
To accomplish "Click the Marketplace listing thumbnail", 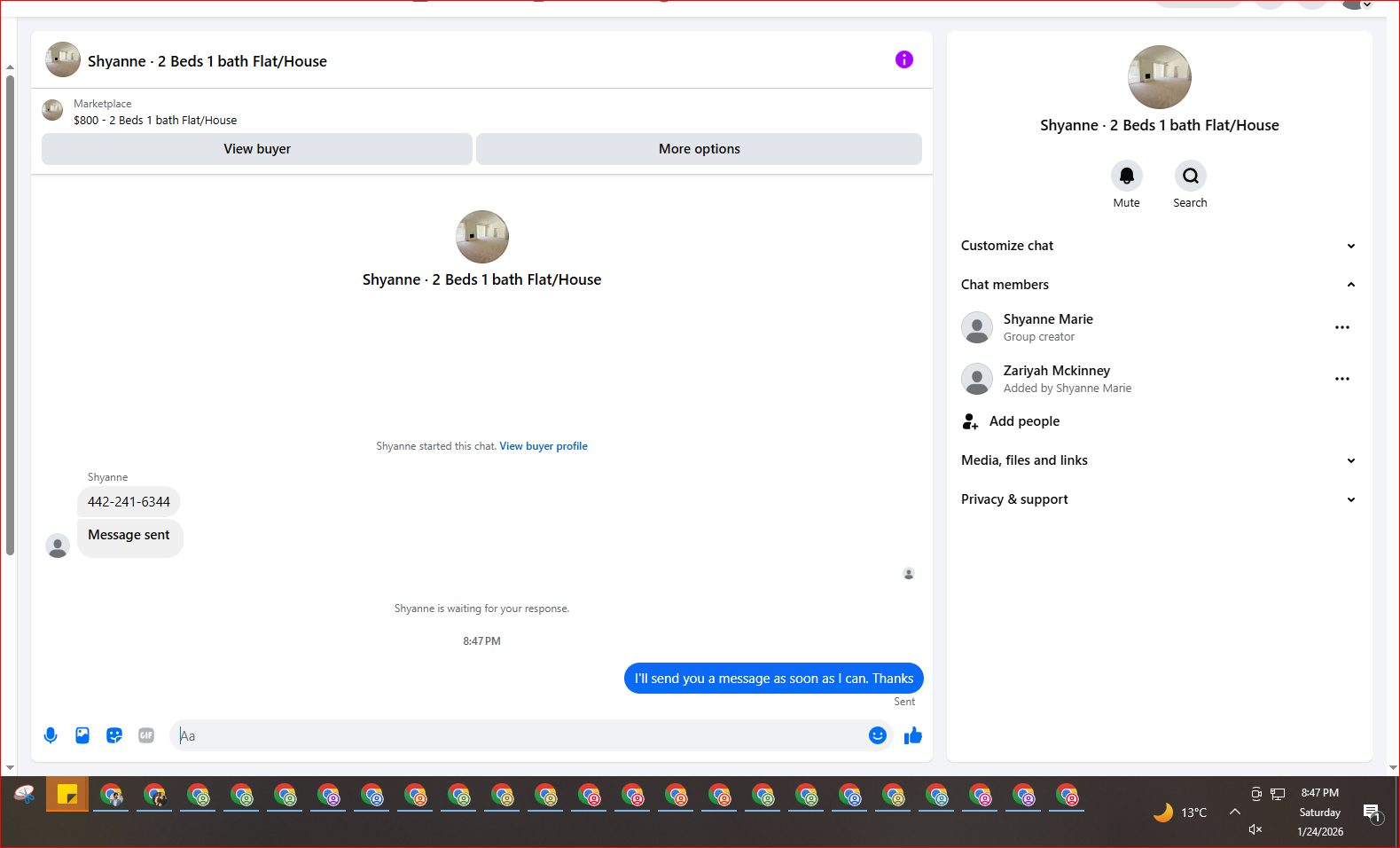I will click(x=52, y=110).
